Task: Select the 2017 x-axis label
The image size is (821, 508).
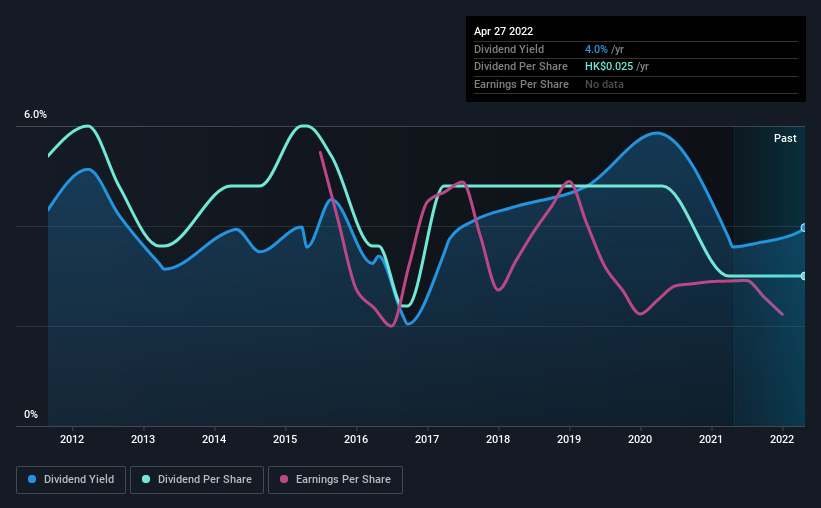Action: tap(427, 439)
